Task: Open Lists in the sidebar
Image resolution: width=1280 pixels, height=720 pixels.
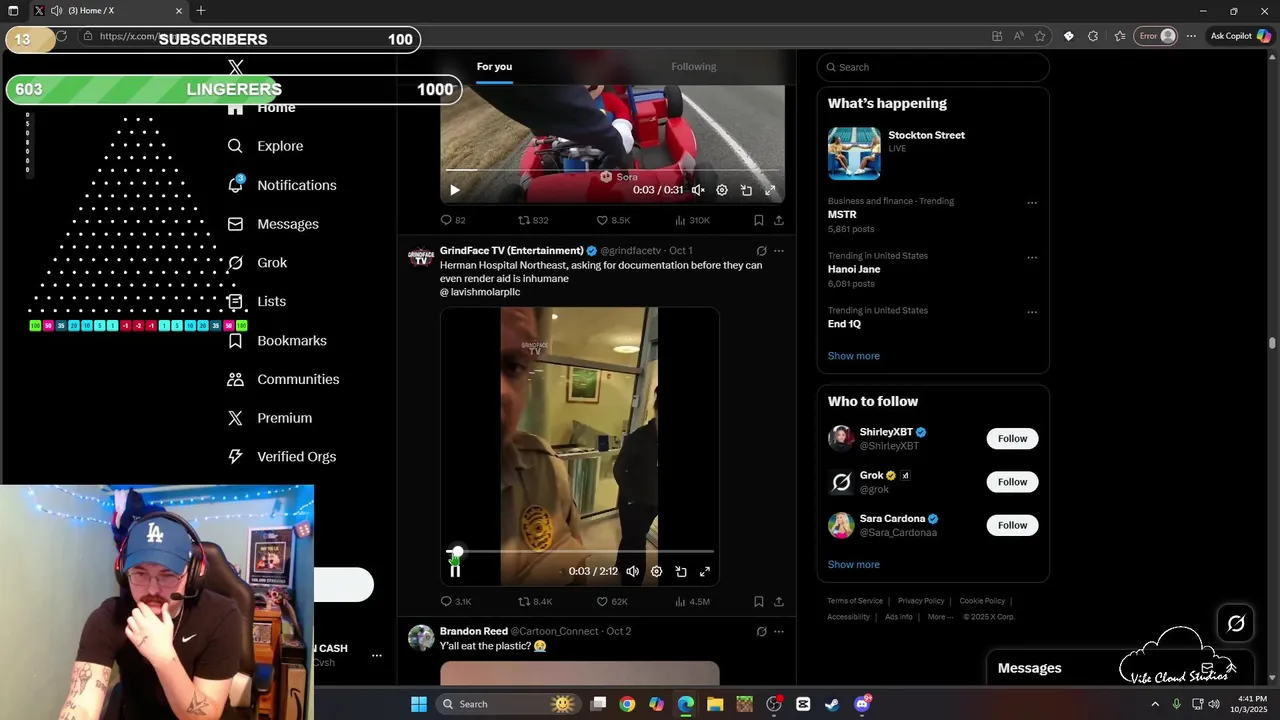Action: pos(257,301)
